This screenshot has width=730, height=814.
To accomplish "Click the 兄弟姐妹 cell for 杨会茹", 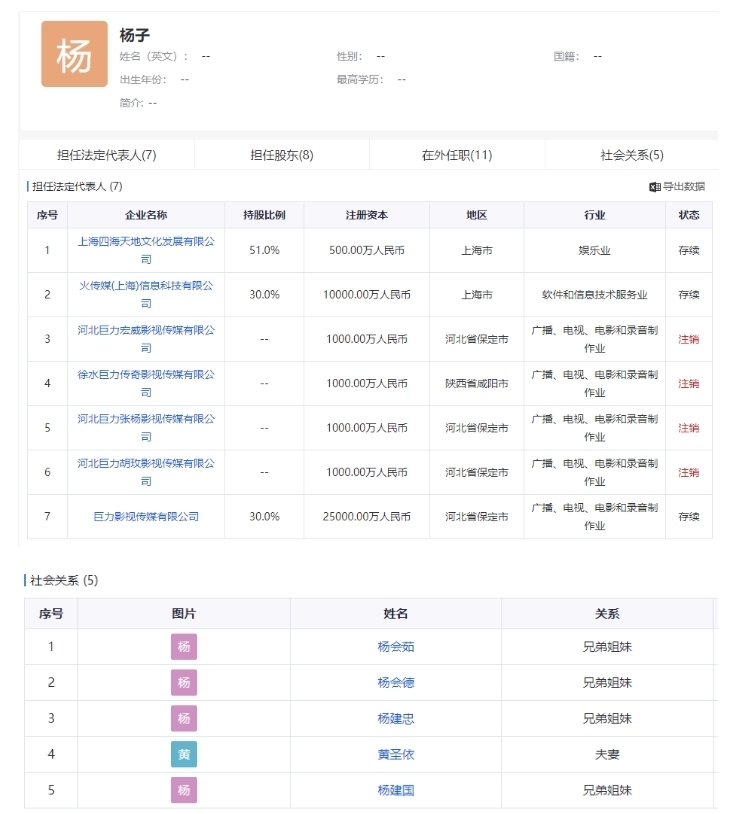I will [607, 647].
